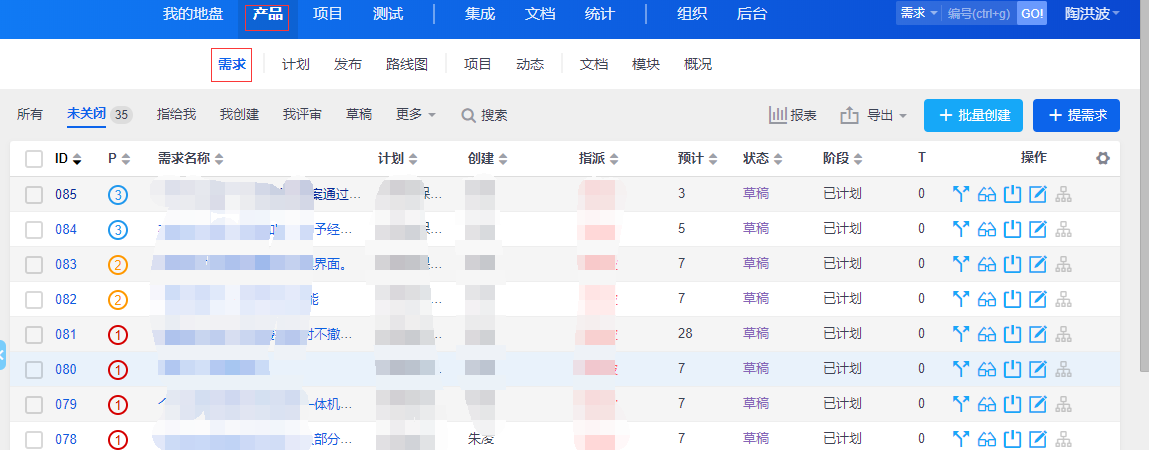Click the close icon for story 085
This screenshot has width=1149, height=450.
[x=1012, y=194]
